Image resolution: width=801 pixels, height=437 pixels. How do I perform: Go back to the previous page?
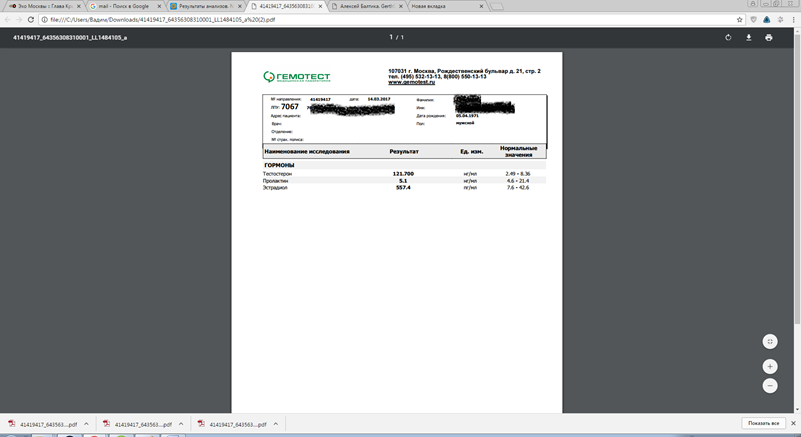(6, 19)
